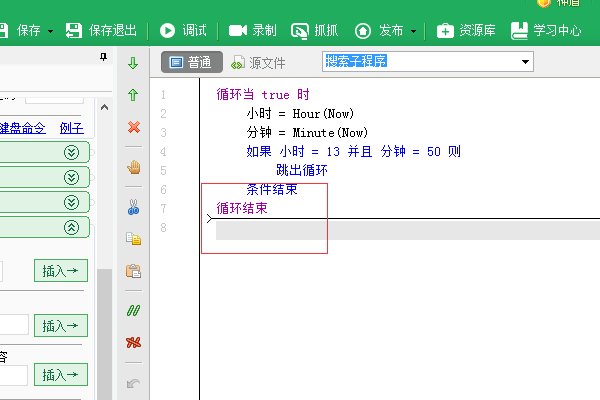Open 学习中心 learning center
This screenshot has width=600, height=400.
coord(546,31)
